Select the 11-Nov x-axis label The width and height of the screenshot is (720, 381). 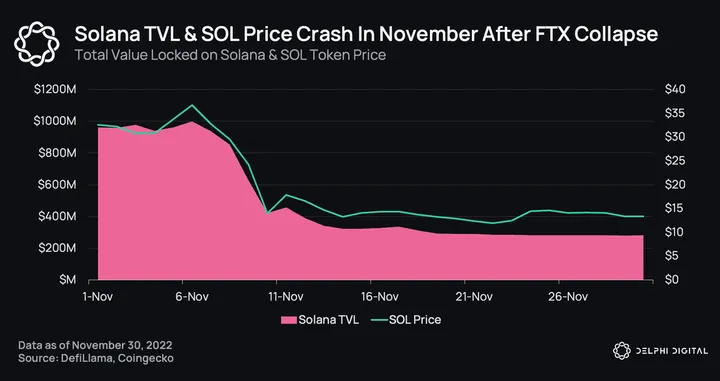pyautogui.click(x=286, y=297)
